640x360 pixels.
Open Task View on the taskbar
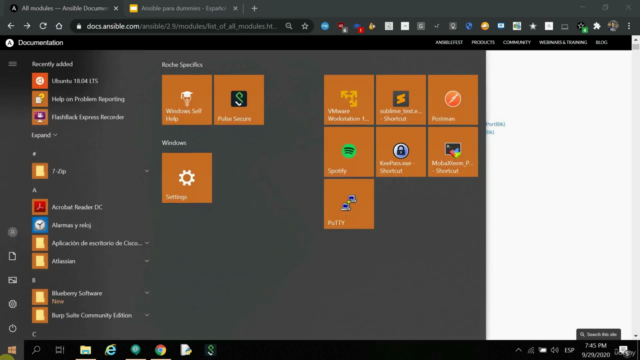pos(60,350)
